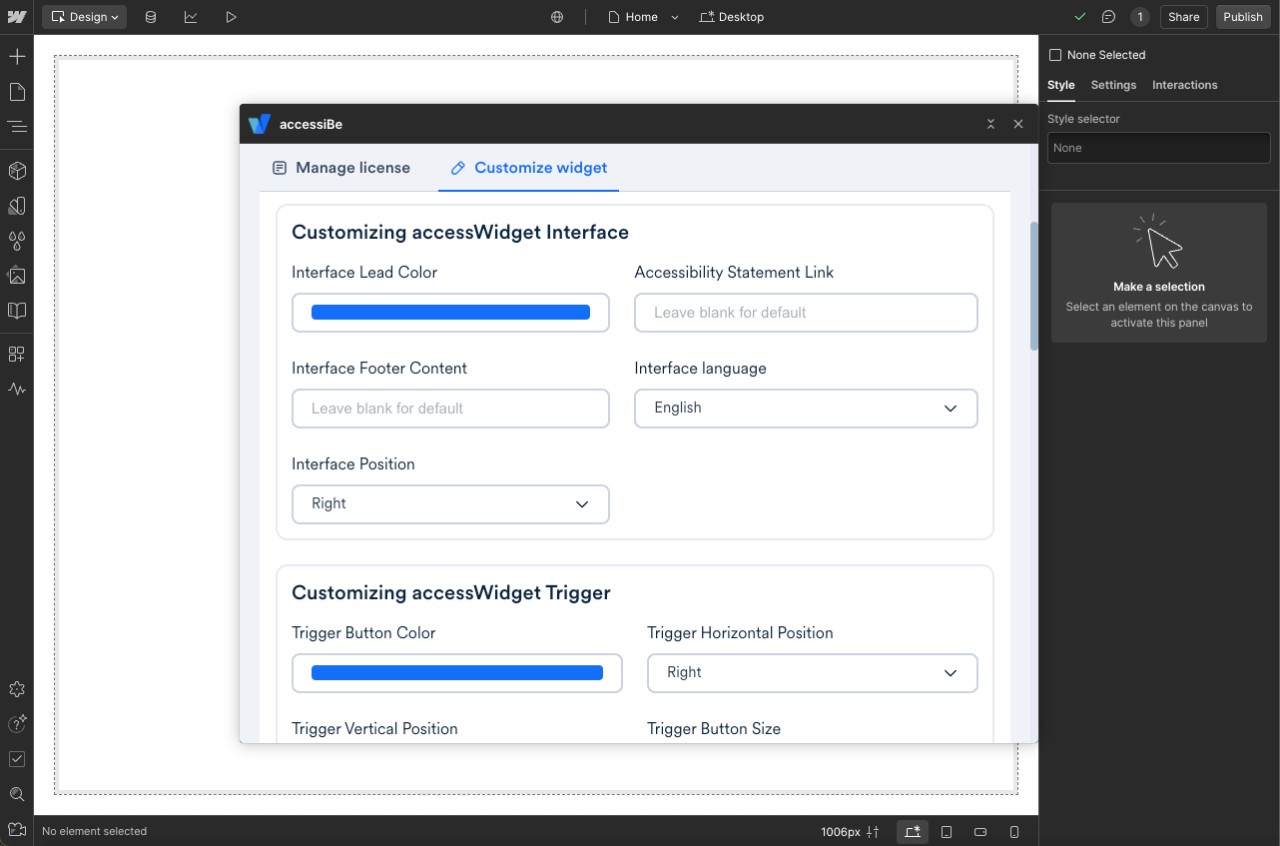
Task: Click the Interface Footer Content field
Action: [450, 408]
